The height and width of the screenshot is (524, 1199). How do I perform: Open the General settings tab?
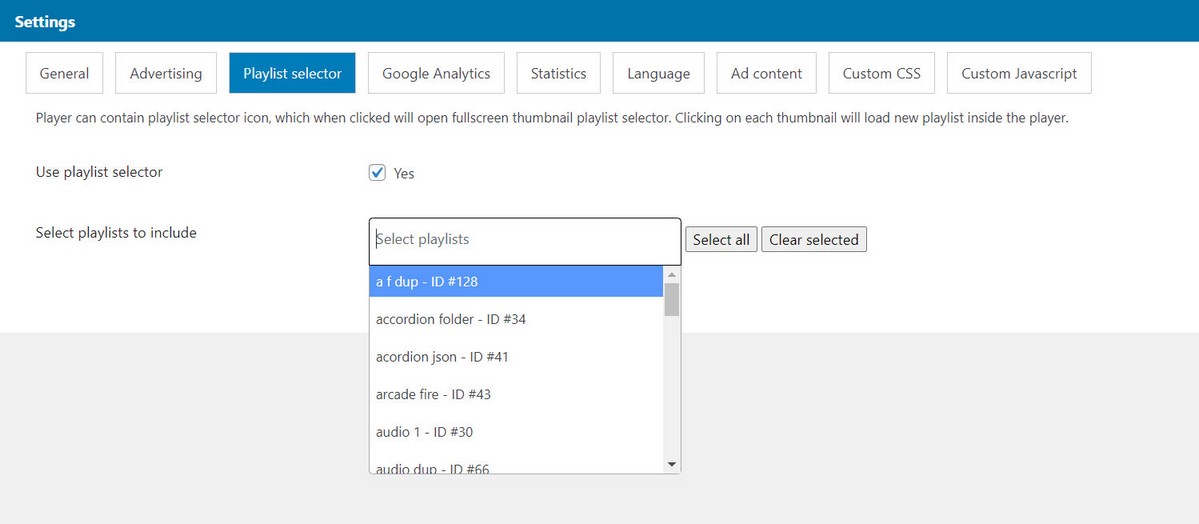point(64,73)
